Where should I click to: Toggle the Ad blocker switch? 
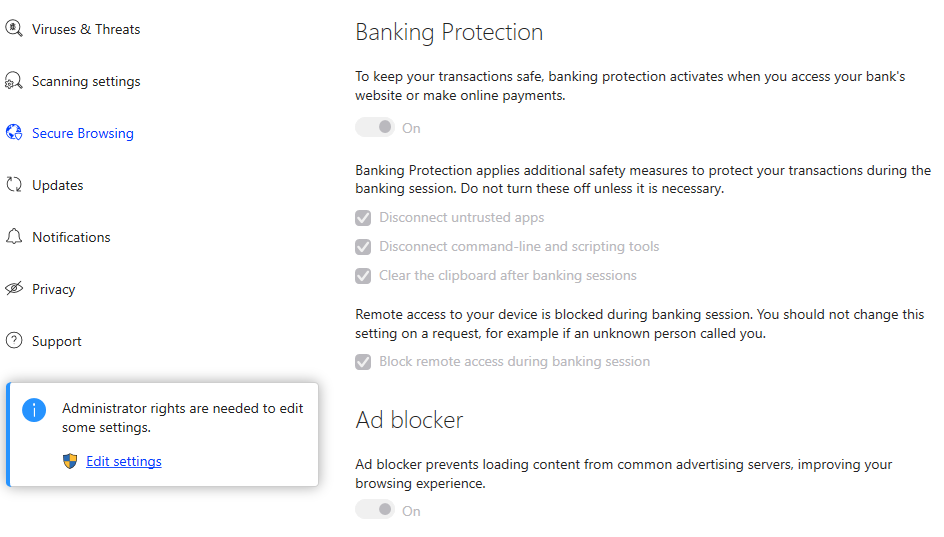[x=375, y=511]
